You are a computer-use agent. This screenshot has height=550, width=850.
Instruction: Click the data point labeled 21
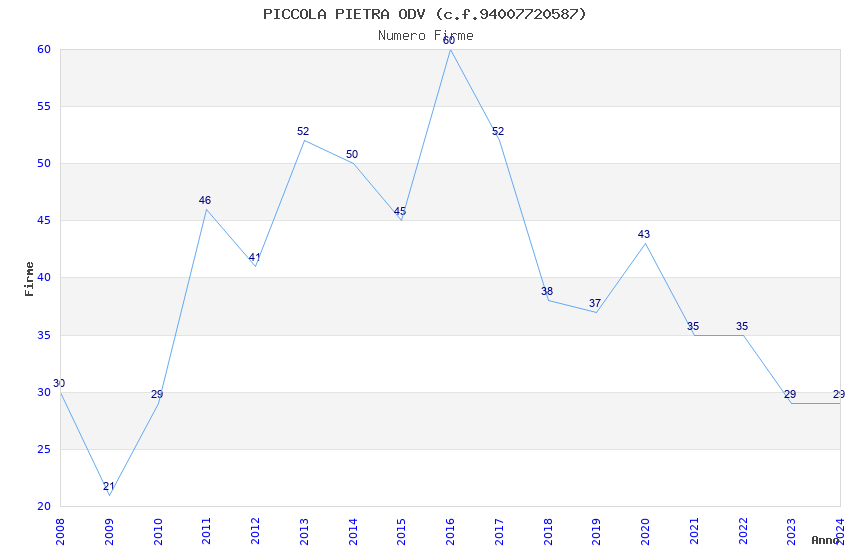[109, 494]
